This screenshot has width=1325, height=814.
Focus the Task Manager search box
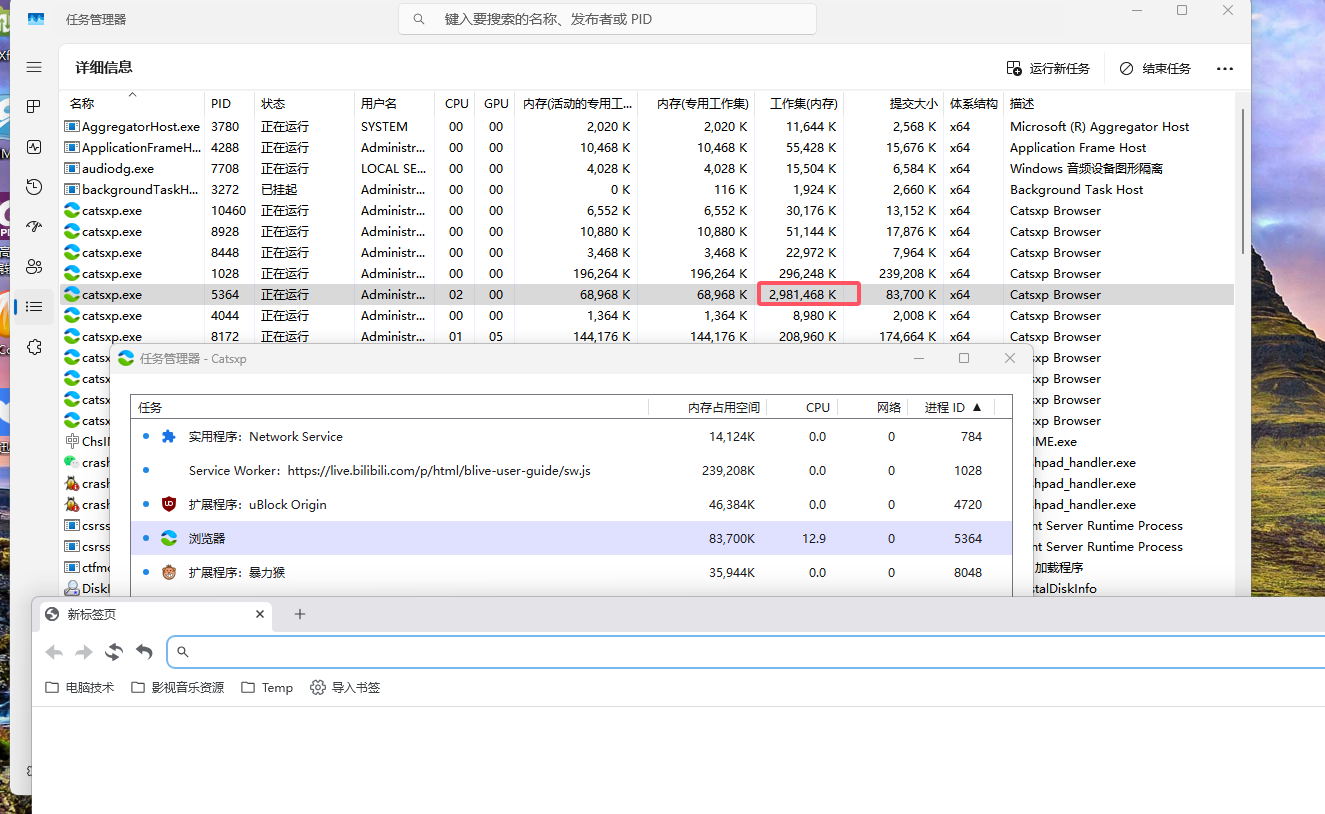[x=607, y=19]
